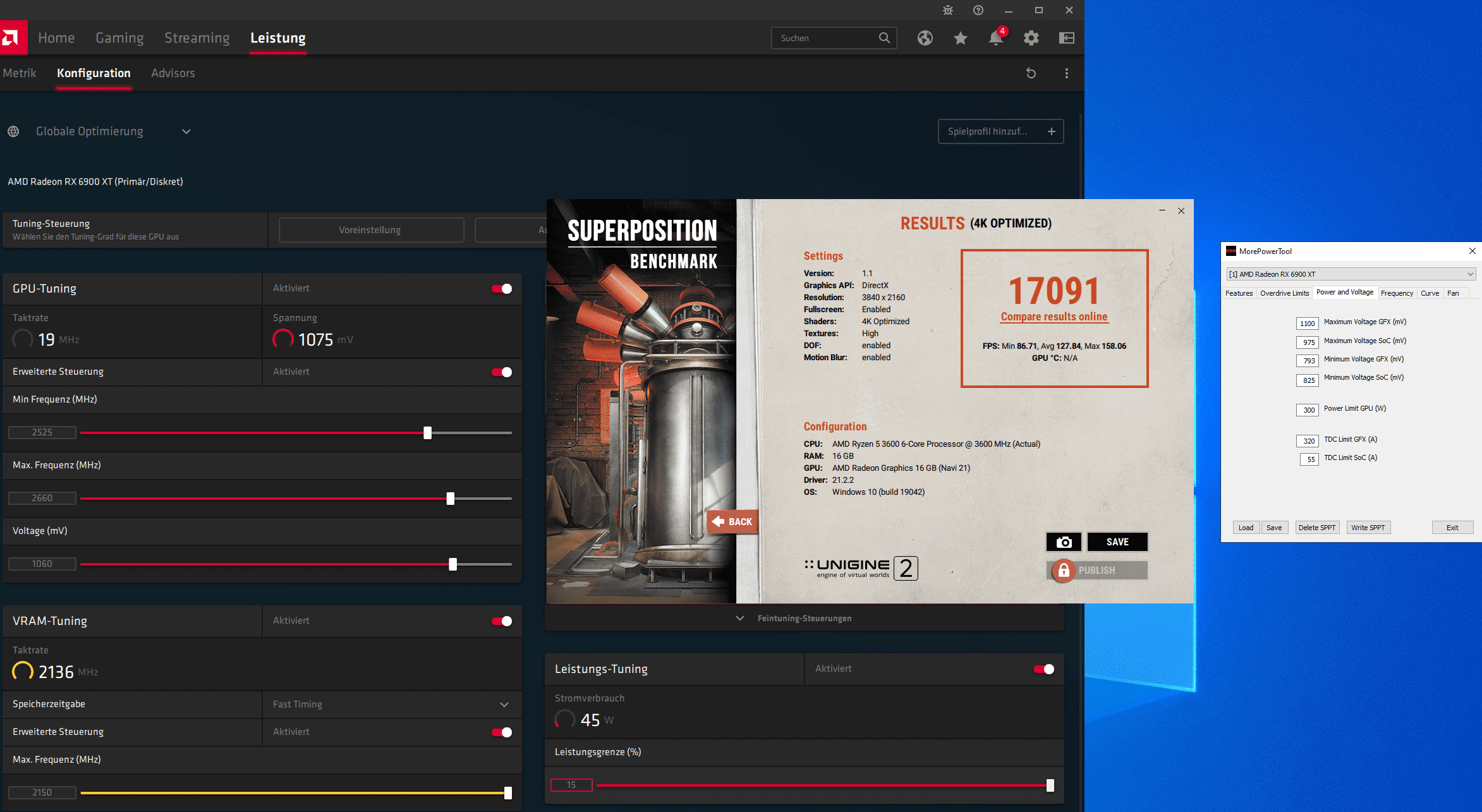Viewport: 1482px width, 812px height.
Task: Click the reset tuning arrow icon
Action: (x=1031, y=73)
